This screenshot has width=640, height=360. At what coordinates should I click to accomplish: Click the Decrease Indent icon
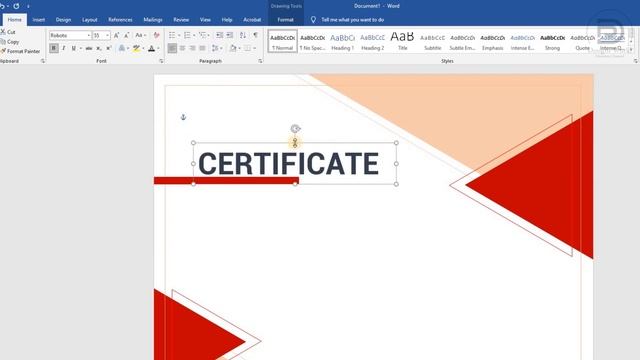(x=219, y=35)
